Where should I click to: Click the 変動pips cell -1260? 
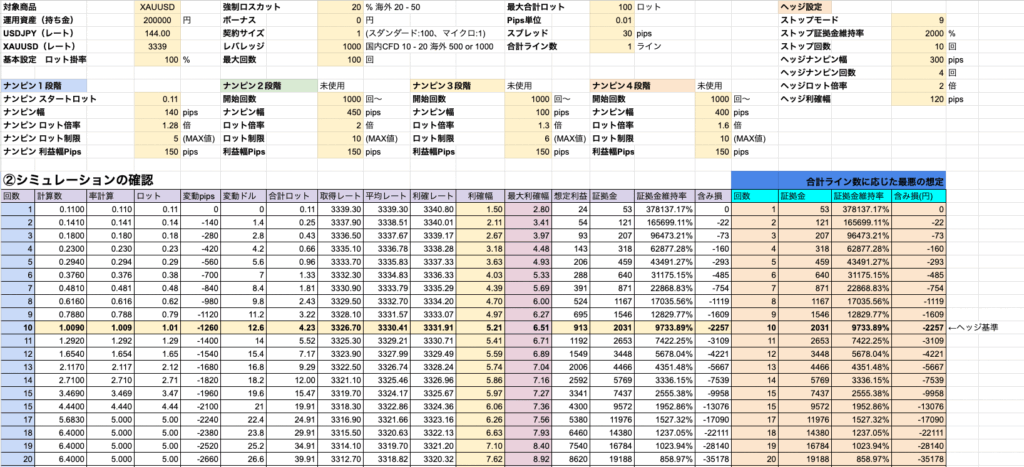pyautogui.click(x=200, y=327)
